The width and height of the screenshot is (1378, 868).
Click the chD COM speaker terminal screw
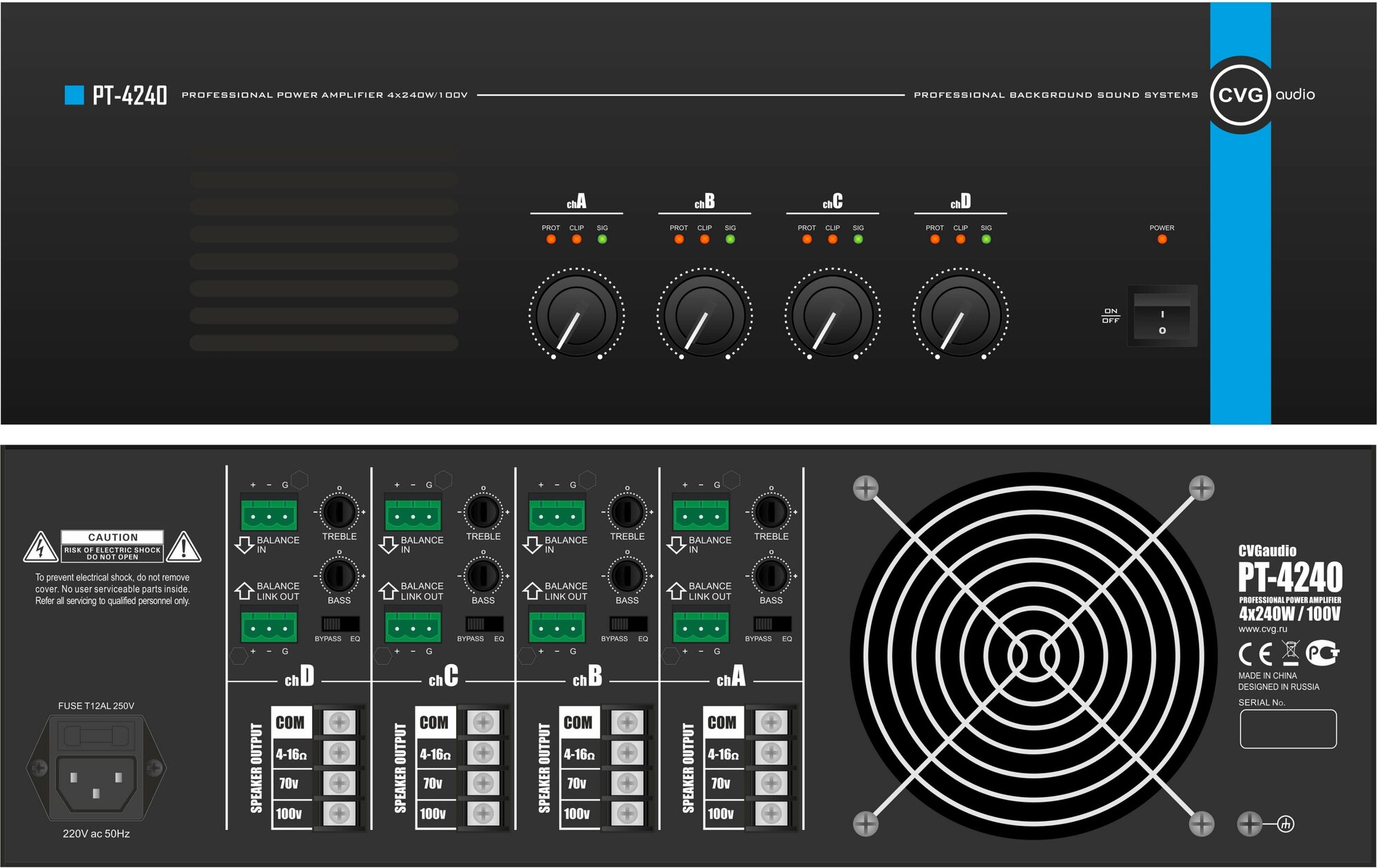click(339, 723)
